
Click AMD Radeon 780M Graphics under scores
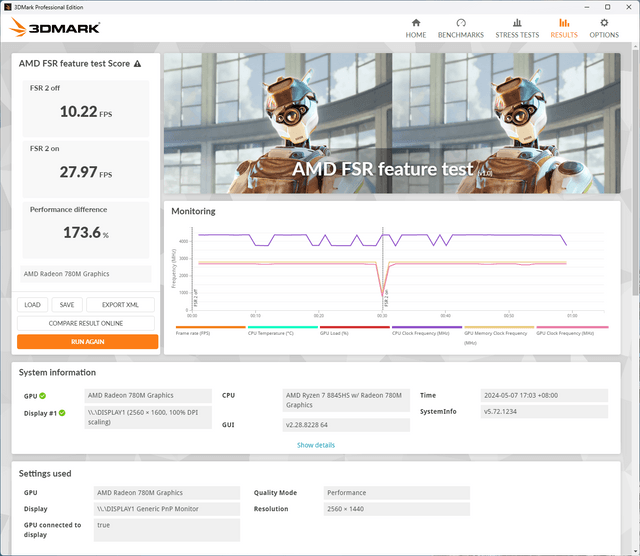tap(86, 274)
